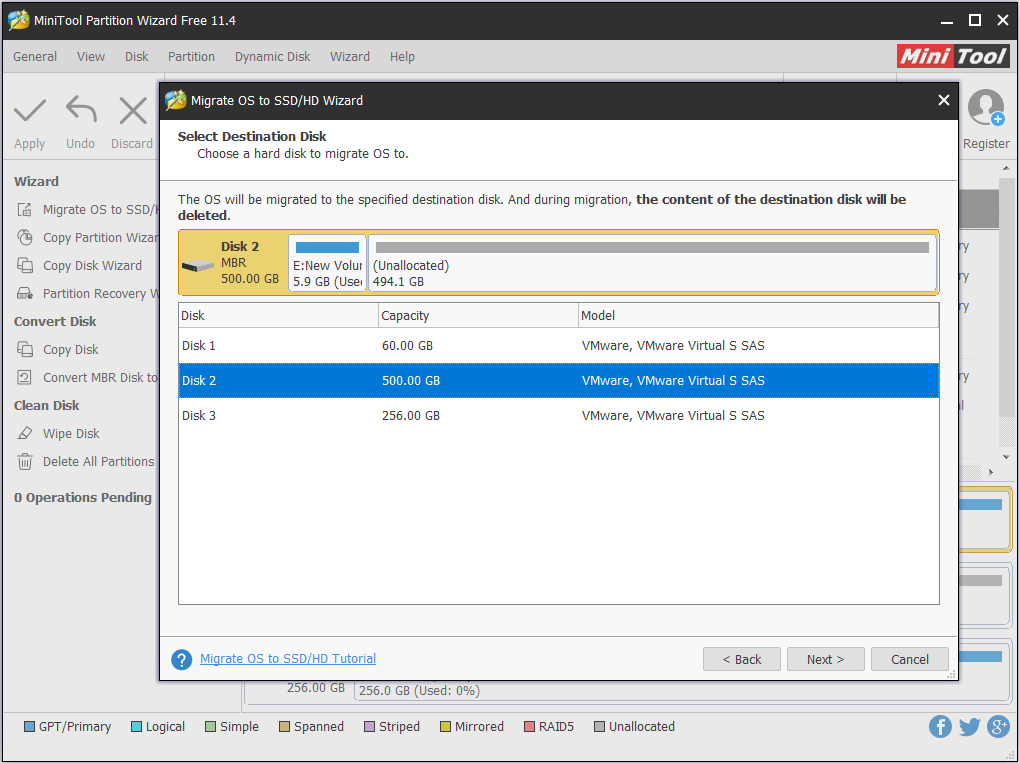Open the Help menu
This screenshot has height=763, width=1020.
pos(402,57)
